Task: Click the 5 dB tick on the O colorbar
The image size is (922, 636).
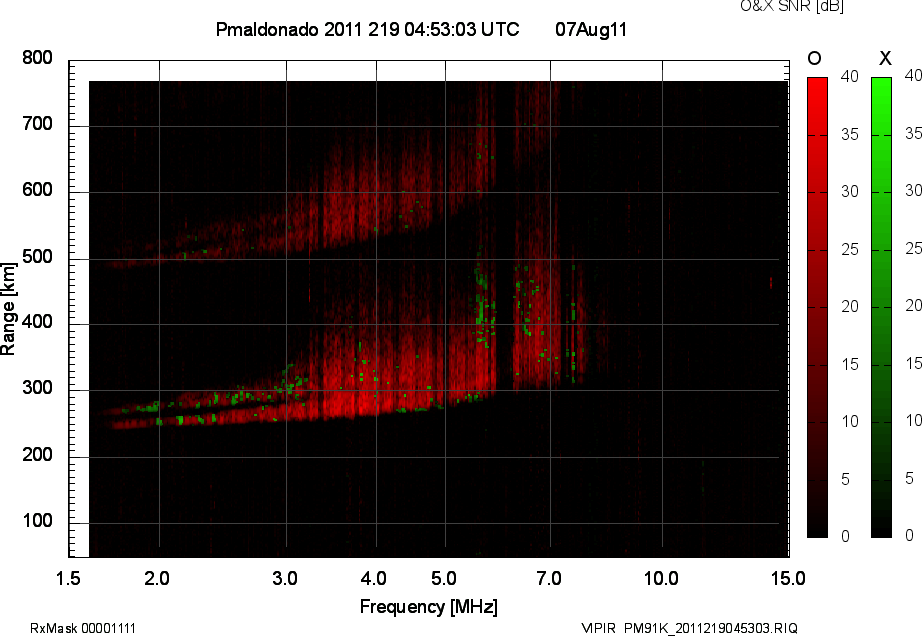Action: (x=846, y=480)
